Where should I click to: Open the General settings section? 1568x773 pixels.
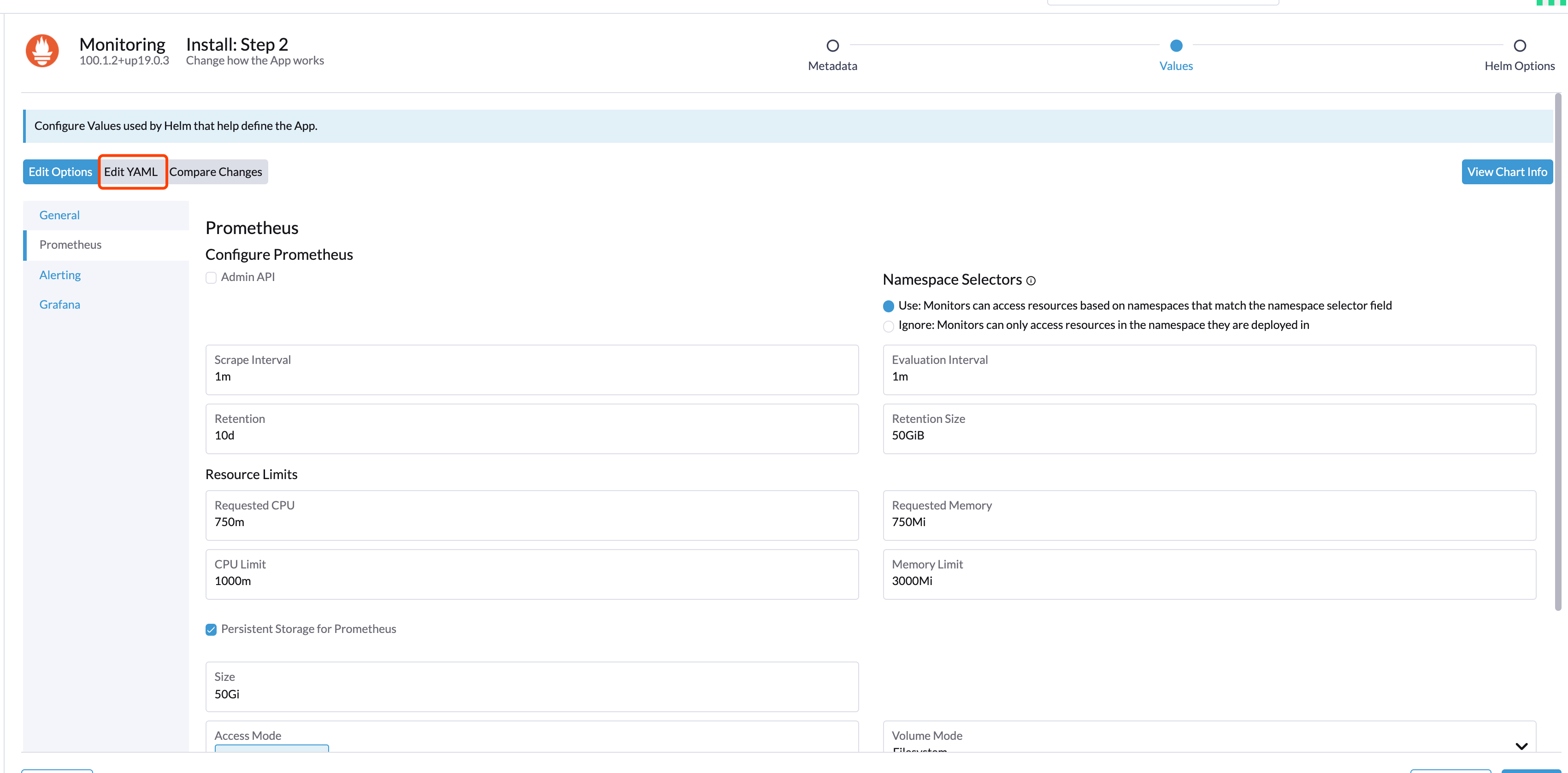pyautogui.click(x=59, y=215)
